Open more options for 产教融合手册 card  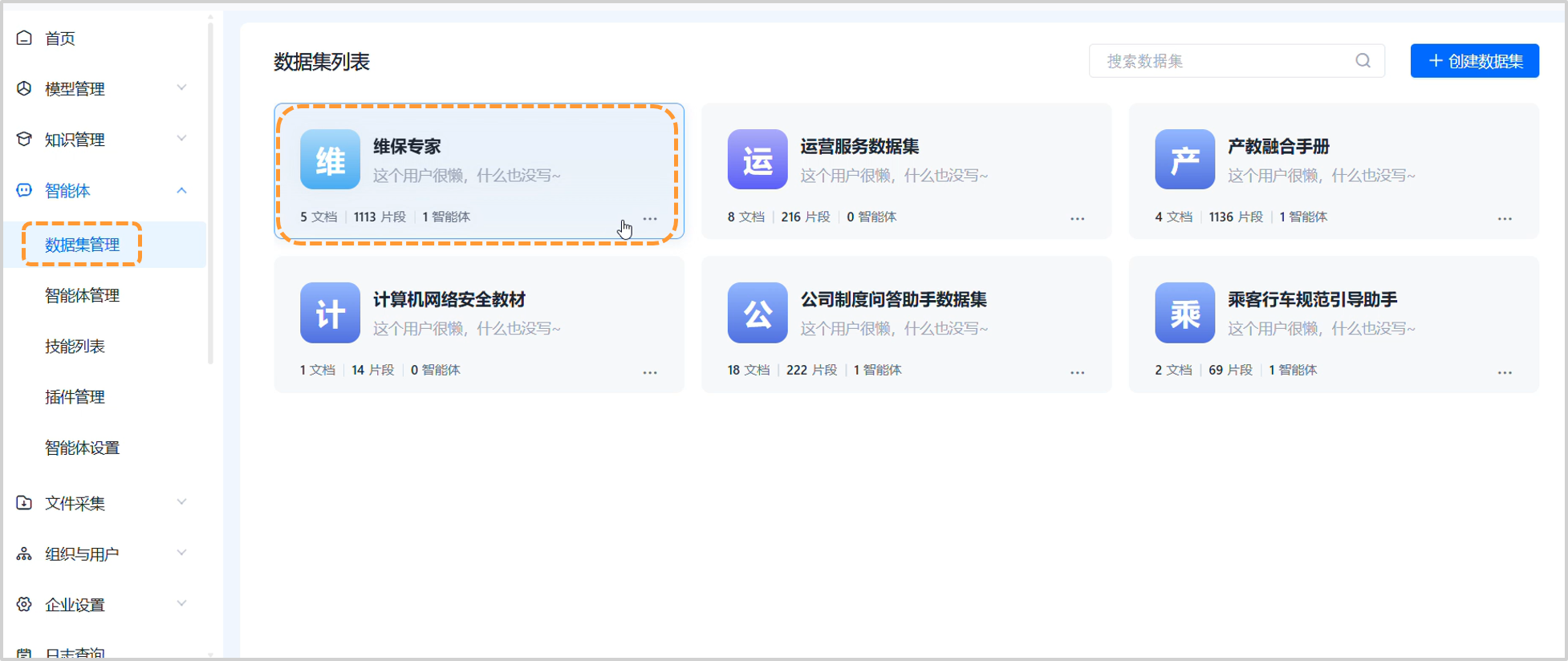point(1505,219)
